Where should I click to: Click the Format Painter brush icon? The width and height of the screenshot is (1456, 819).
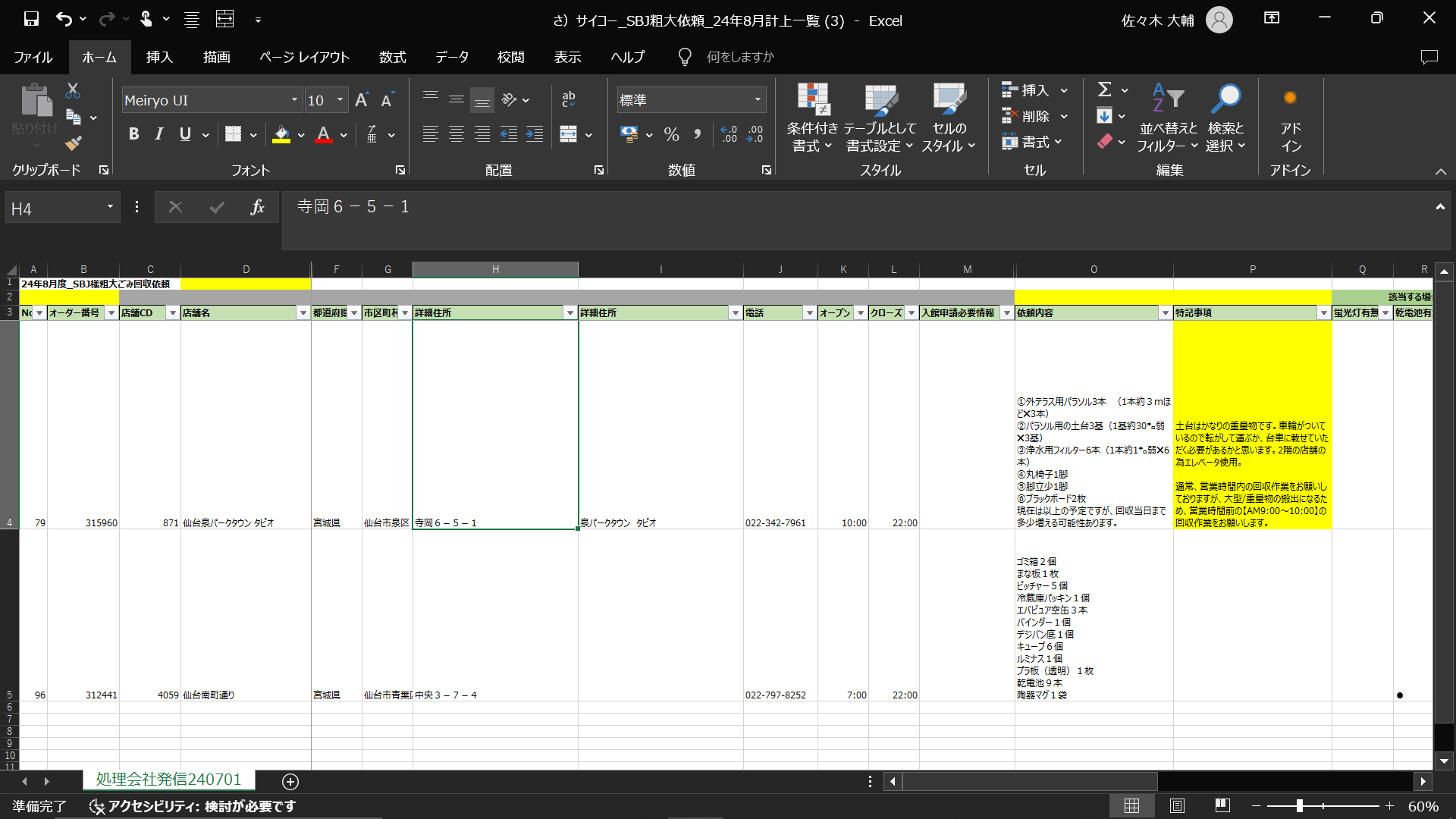pos(74,143)
